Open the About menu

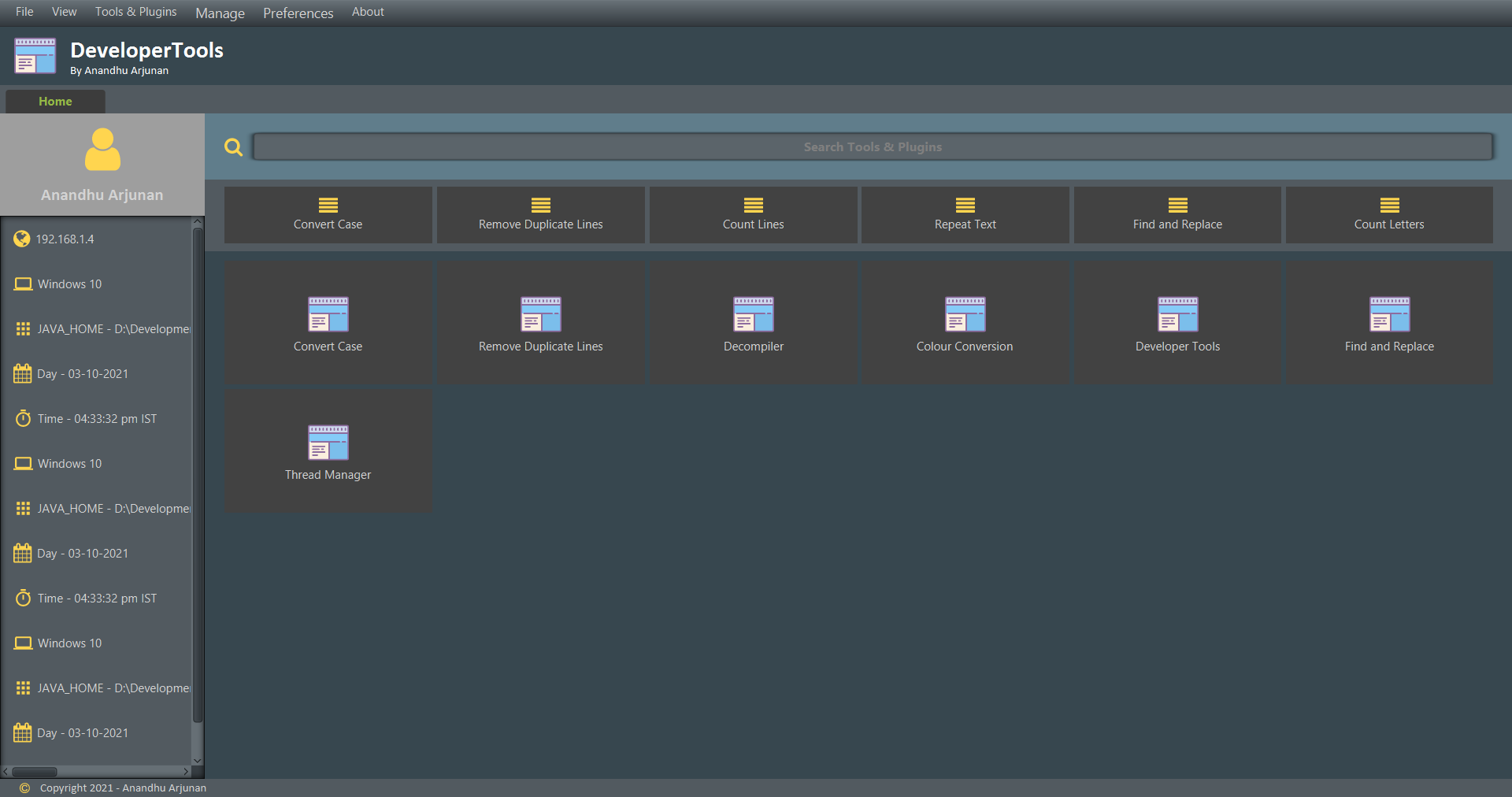[x=368, y=12]
